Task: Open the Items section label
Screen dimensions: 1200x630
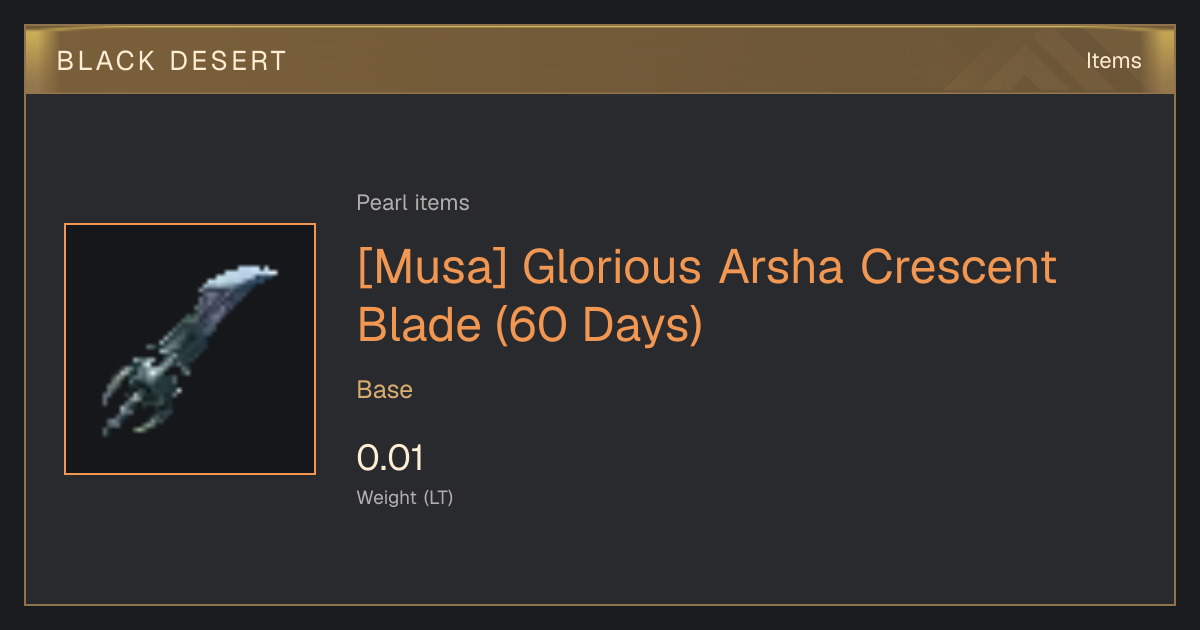Action: pos(1113,61)
